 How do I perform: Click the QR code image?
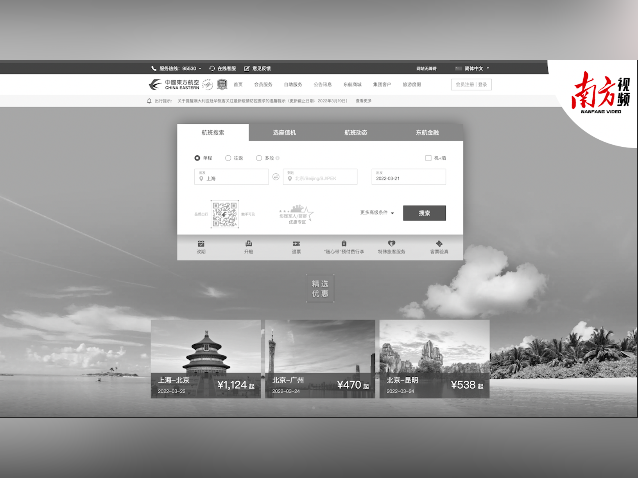pyautogui.click(x=225, y=214)
